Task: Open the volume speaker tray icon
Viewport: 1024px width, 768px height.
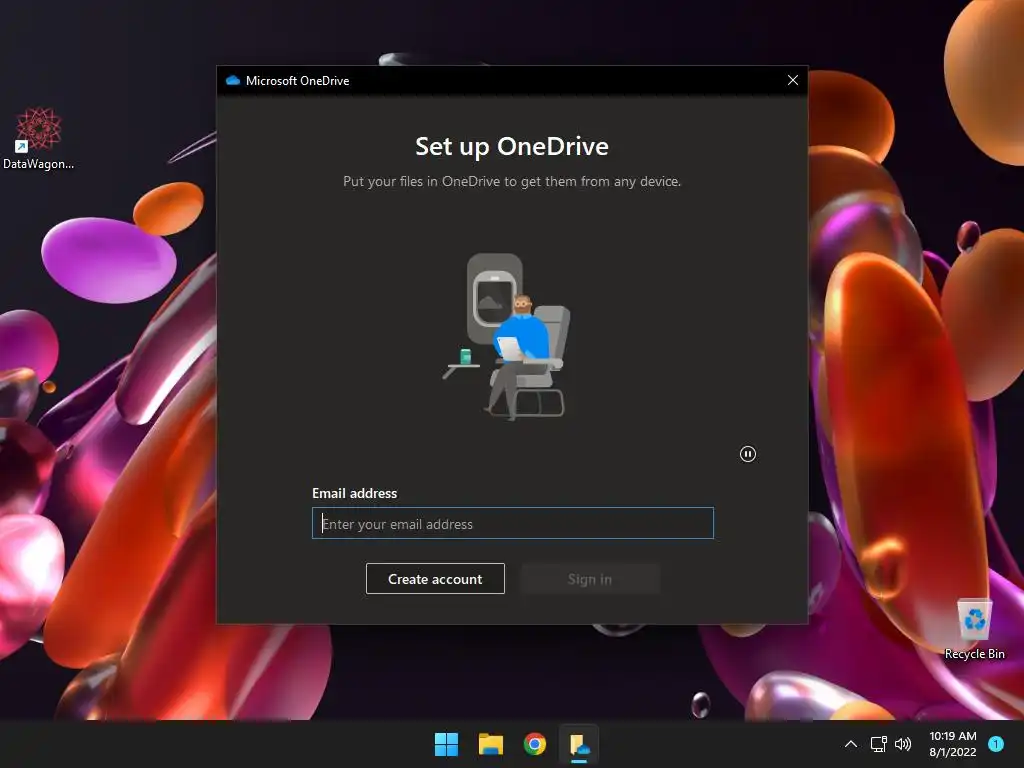Action: click(x=903, y=744)
